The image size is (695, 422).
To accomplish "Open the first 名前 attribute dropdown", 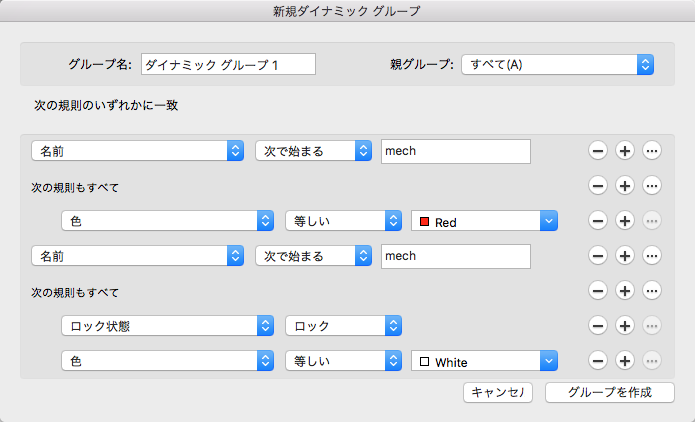I will tap(138, 151).
